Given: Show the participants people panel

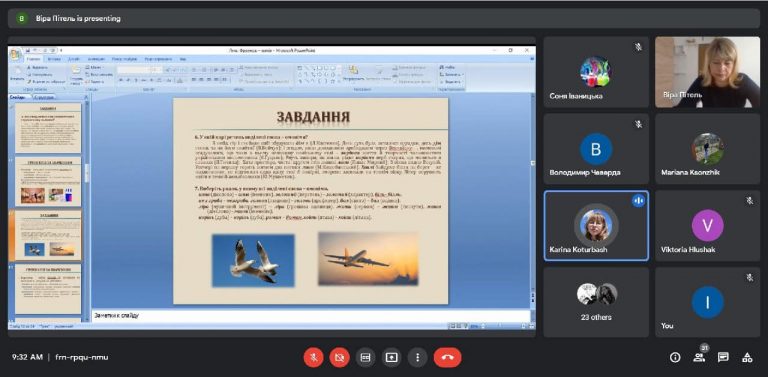Looking at the screenshot, I should pyautogui.click(x=699, y=357).
